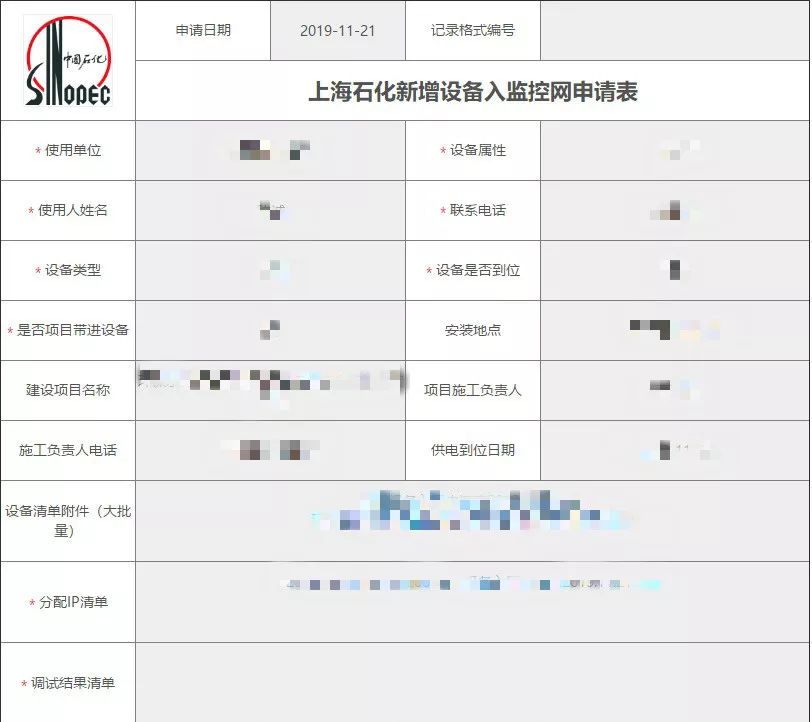812x722 pixels.
Task: Click the 申请日期 value 2019-11-21
Action: tap(338, 31)
